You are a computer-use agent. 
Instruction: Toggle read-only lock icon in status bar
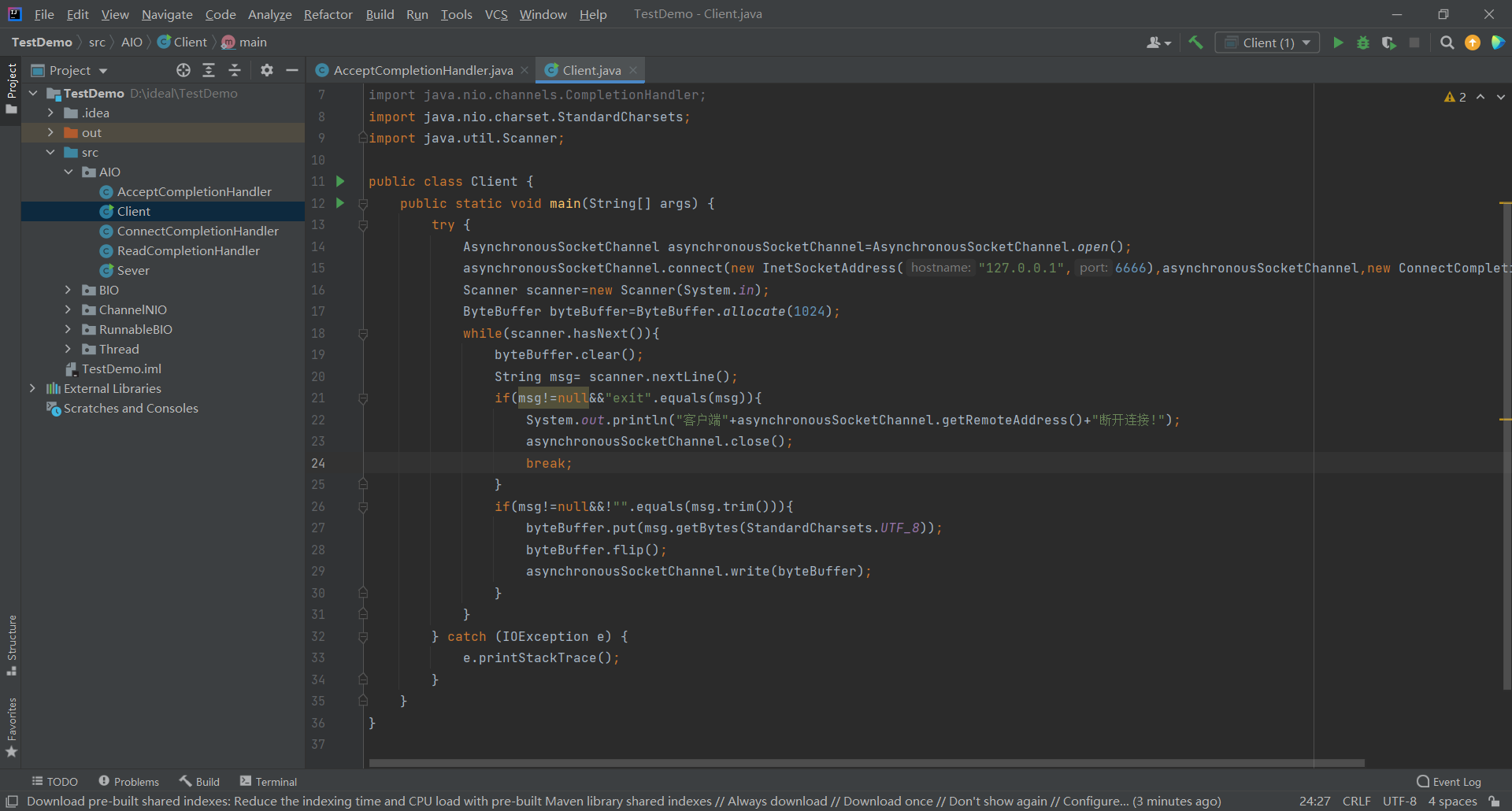pos(1494,802)
